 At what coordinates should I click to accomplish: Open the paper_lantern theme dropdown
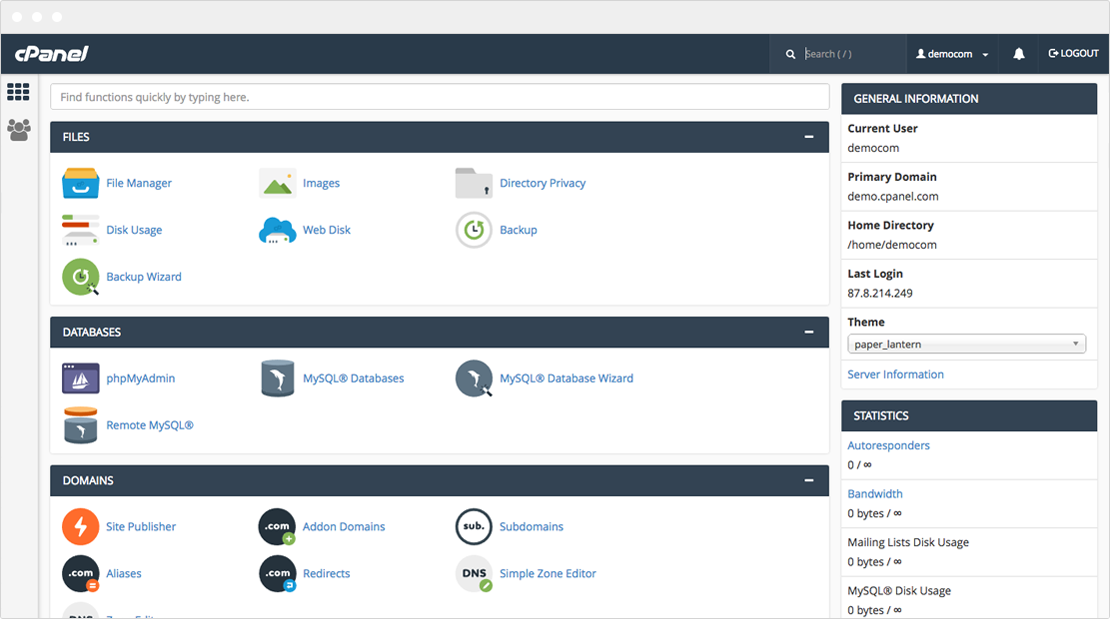click(x=966, y=344)
